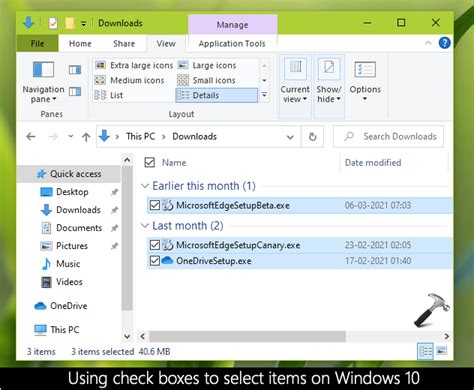Select Quick access in navigation pane

(x=69, y=174)
